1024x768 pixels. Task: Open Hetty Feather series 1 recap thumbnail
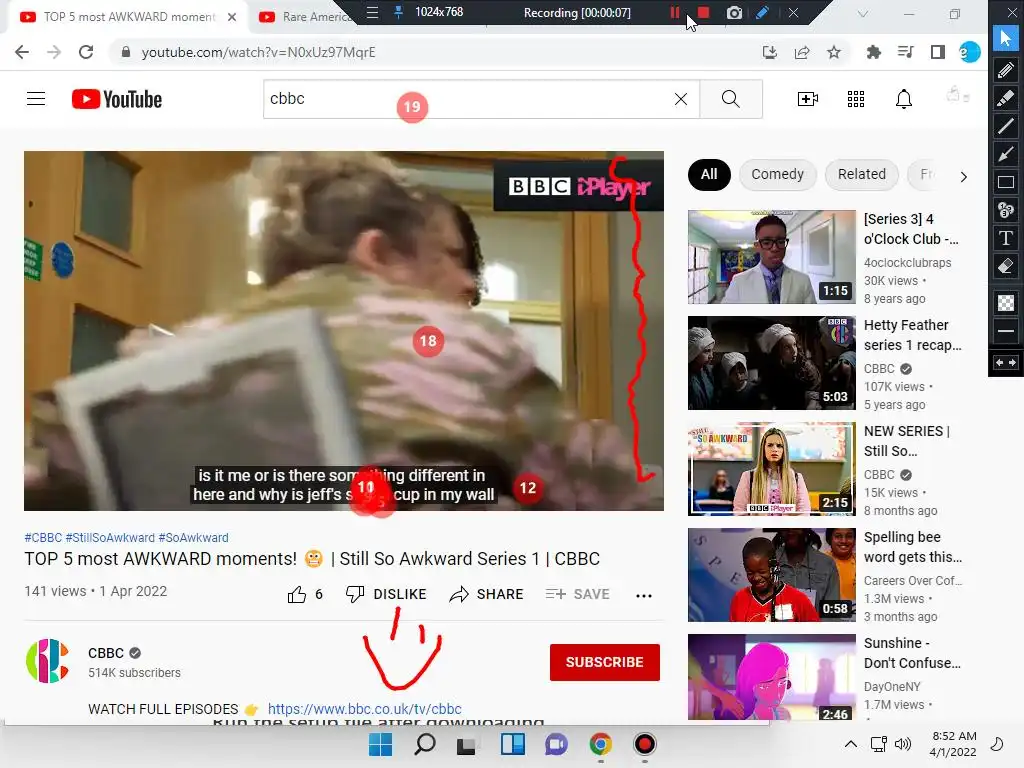click(x=771, y=362)
